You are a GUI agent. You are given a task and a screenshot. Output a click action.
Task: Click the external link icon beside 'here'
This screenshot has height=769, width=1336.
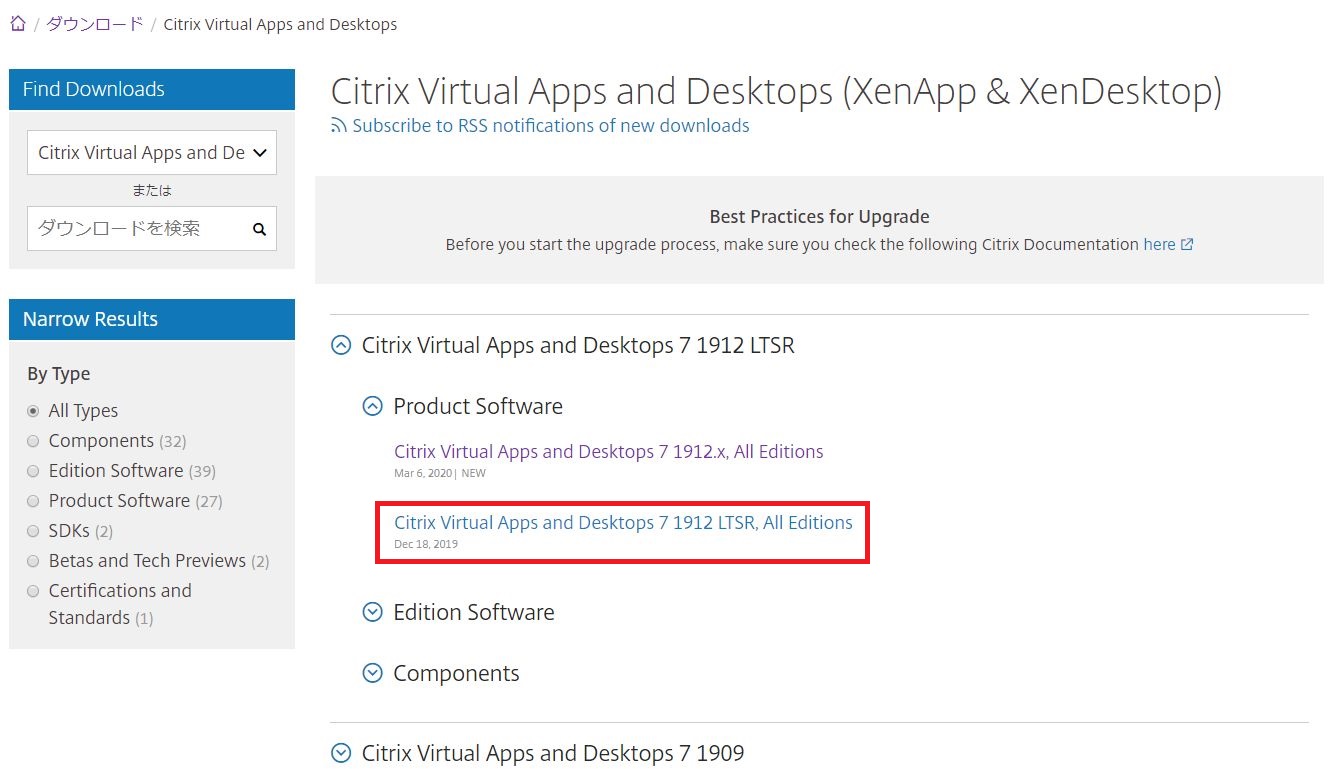(1187, 244)
